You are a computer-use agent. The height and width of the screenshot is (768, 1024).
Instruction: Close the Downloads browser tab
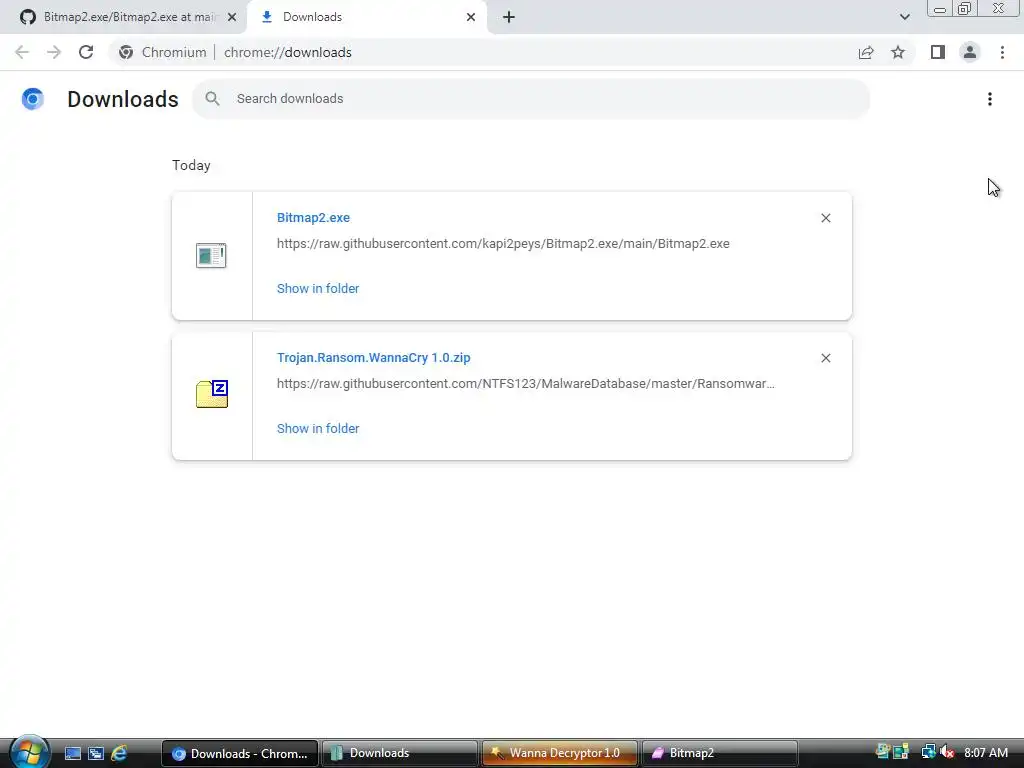click(x=471, y=17)
